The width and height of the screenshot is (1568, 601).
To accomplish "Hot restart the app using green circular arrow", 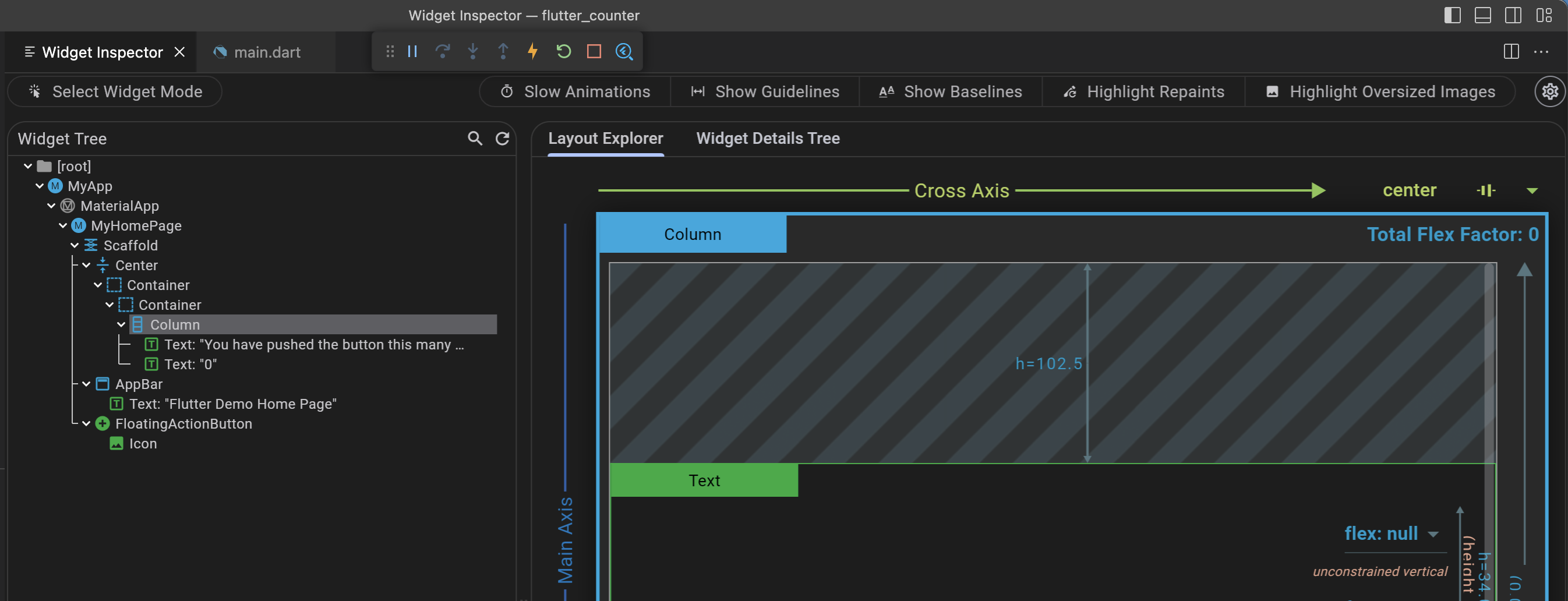I will click(x=563, y=52).
